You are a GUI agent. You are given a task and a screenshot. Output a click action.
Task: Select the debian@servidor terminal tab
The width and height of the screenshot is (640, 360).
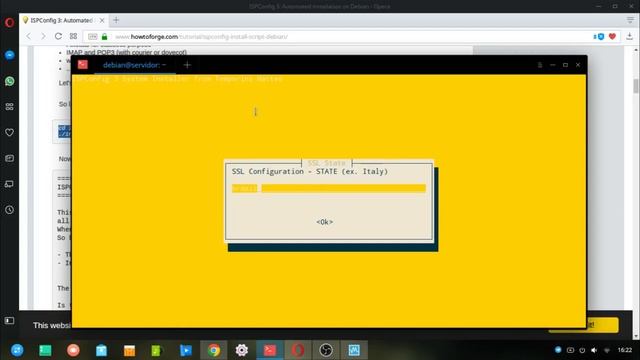134,65
